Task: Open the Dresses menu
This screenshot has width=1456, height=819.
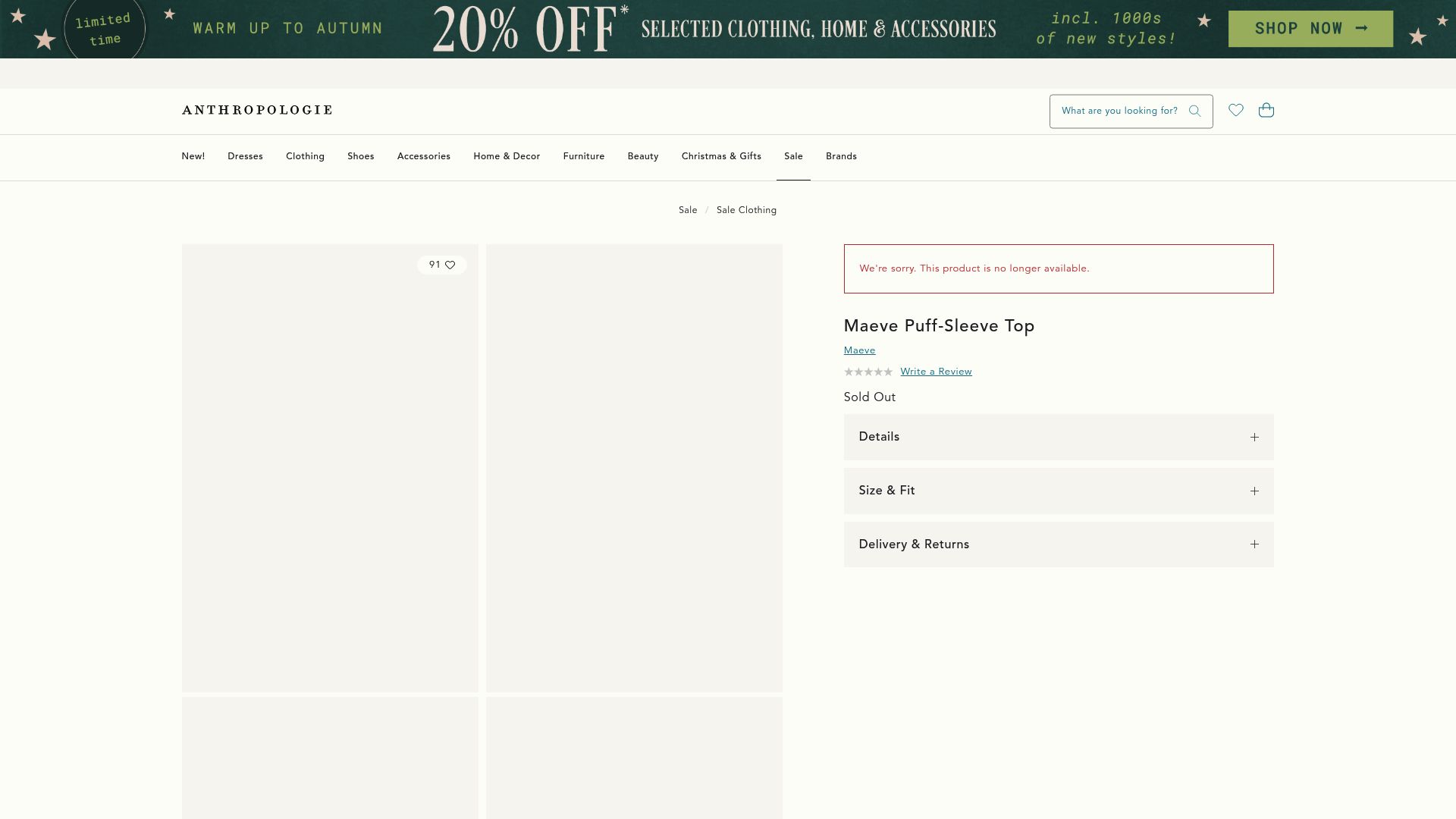Action: 245,156
